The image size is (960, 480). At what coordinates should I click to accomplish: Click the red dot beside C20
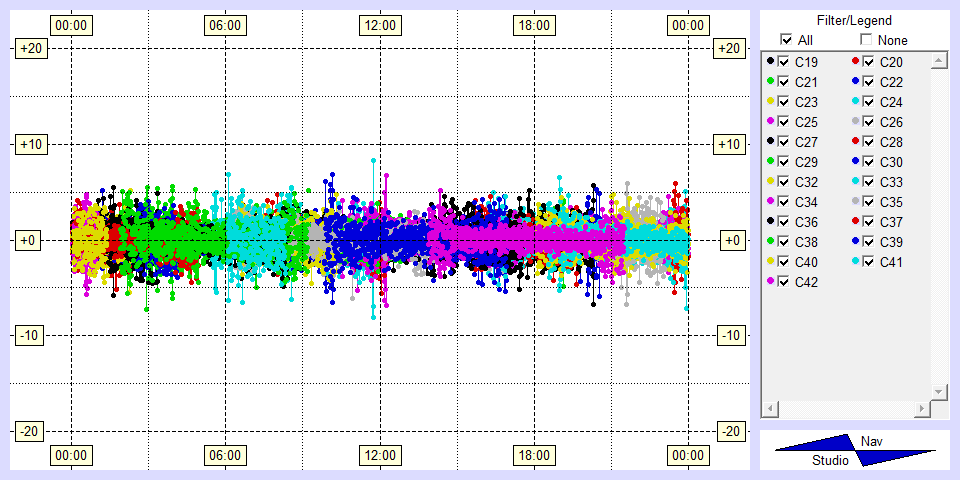coord(855,61)
